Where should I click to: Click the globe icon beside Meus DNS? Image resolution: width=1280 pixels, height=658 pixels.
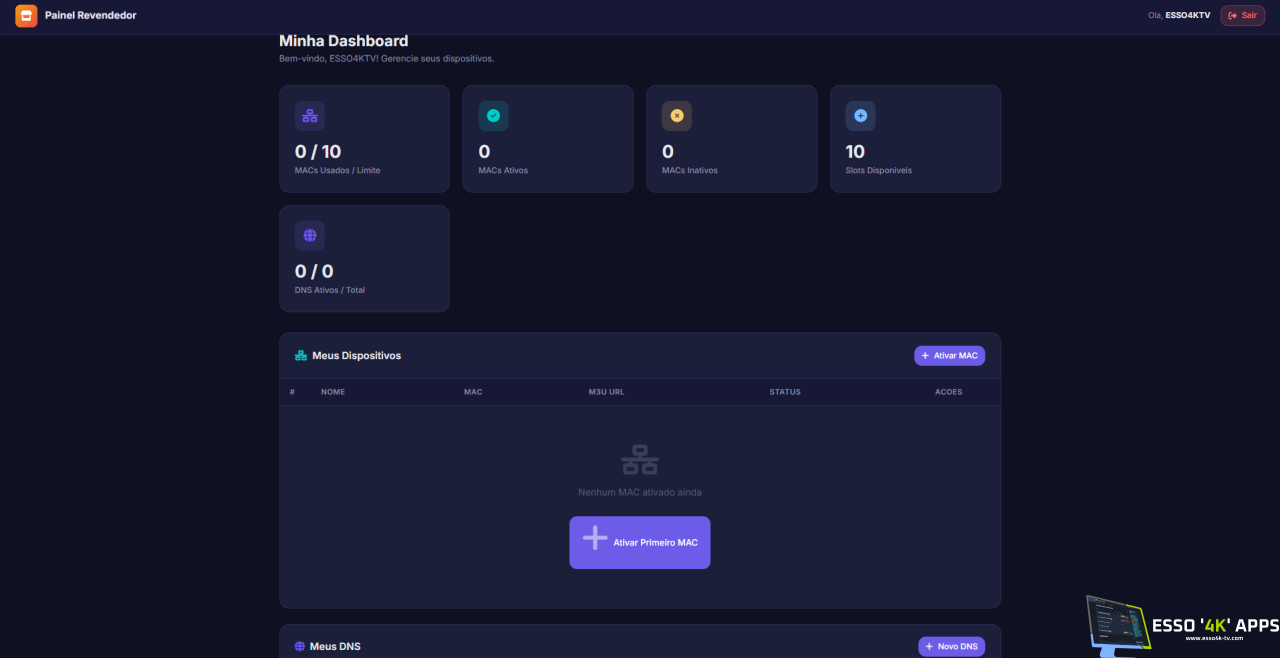300,647
